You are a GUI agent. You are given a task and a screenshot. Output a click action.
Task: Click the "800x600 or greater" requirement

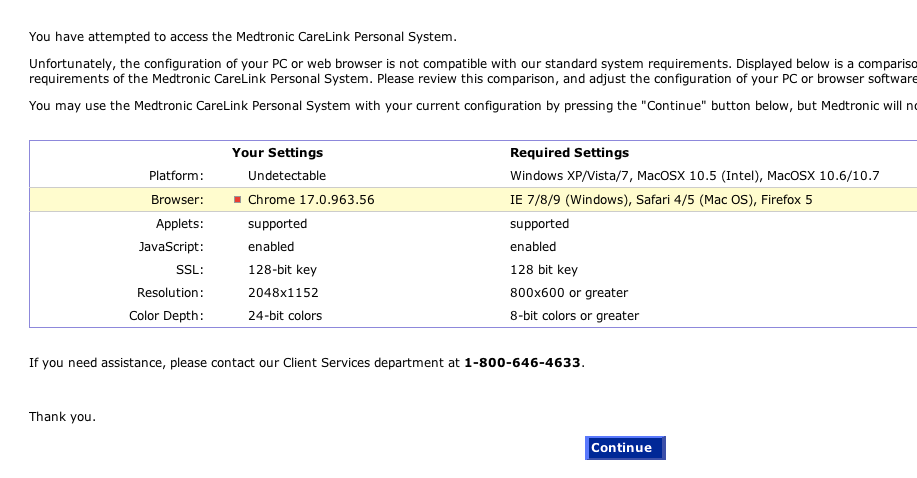569,293
